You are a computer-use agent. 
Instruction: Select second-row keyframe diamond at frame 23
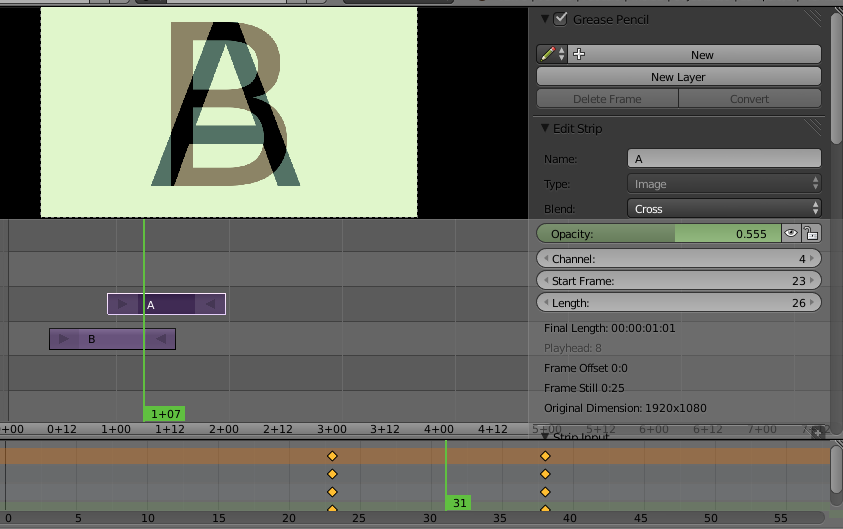point(332,474)
